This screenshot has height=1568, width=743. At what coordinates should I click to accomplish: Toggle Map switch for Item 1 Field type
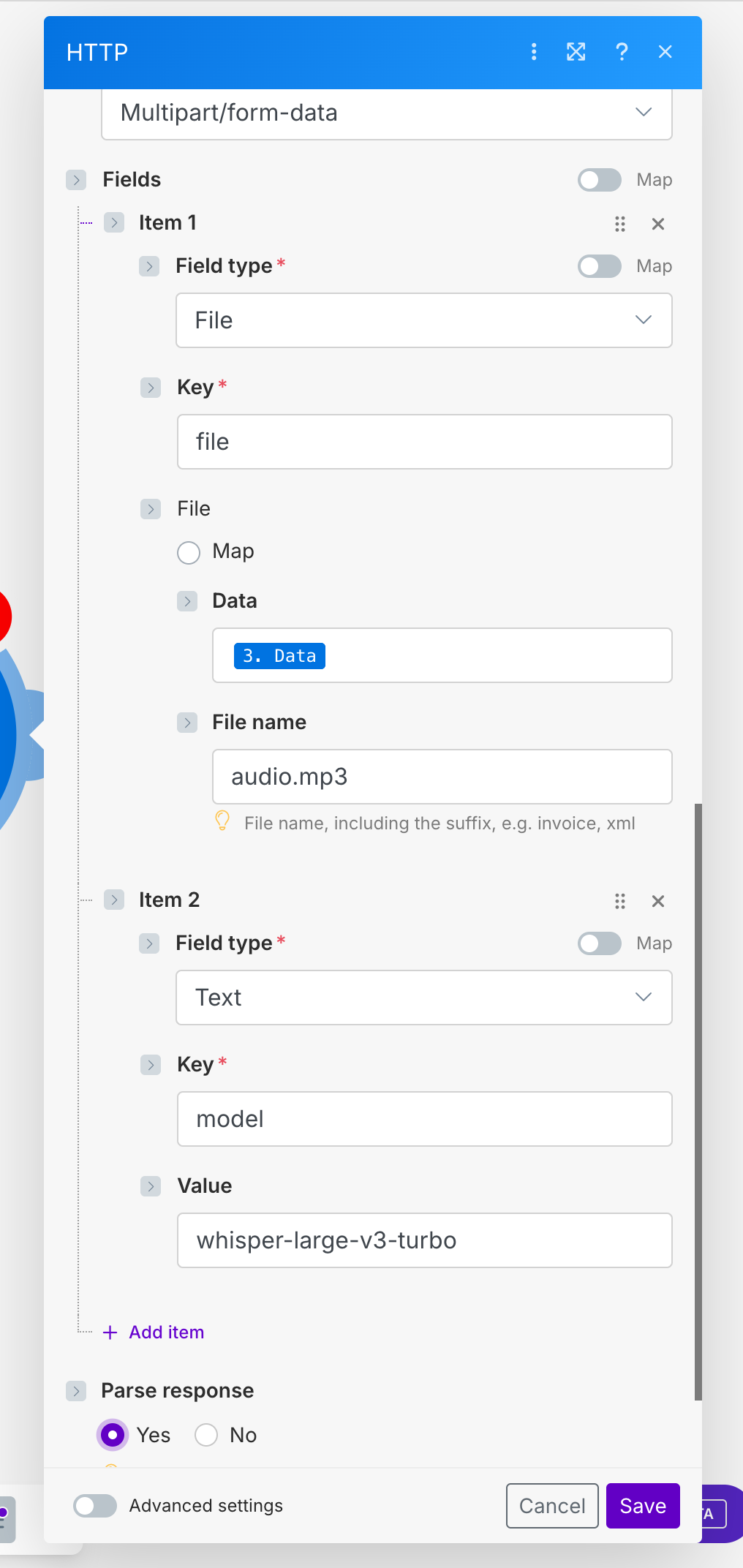click(600, 266)
